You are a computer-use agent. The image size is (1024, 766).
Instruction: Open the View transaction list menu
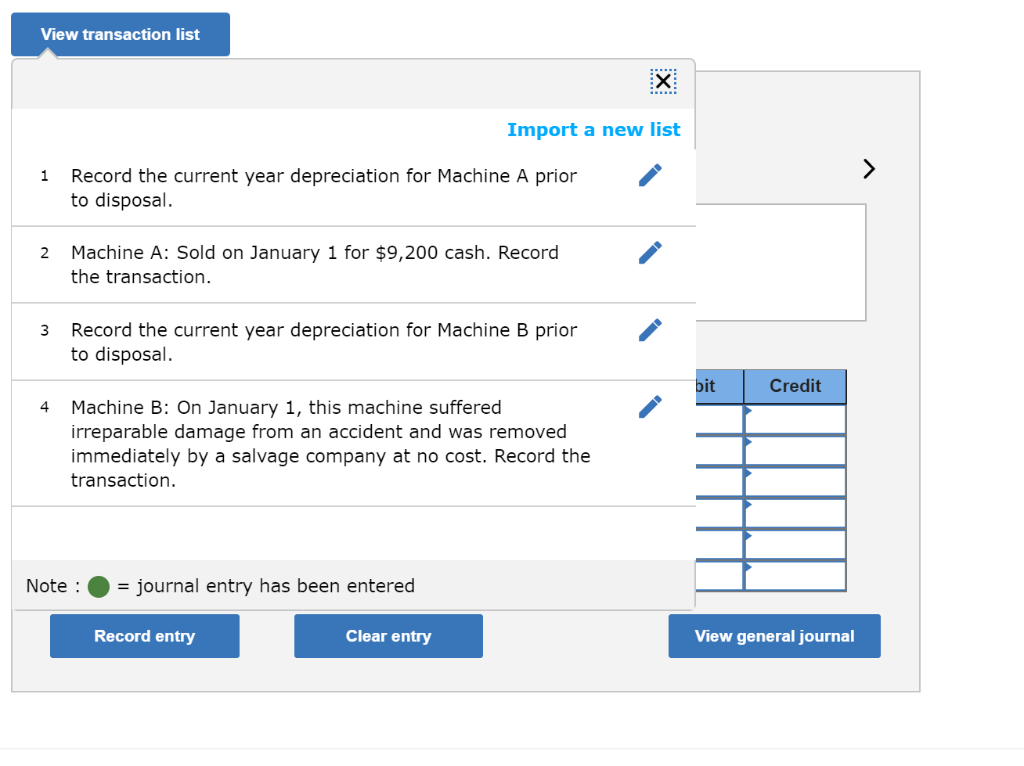click(120, 34)
